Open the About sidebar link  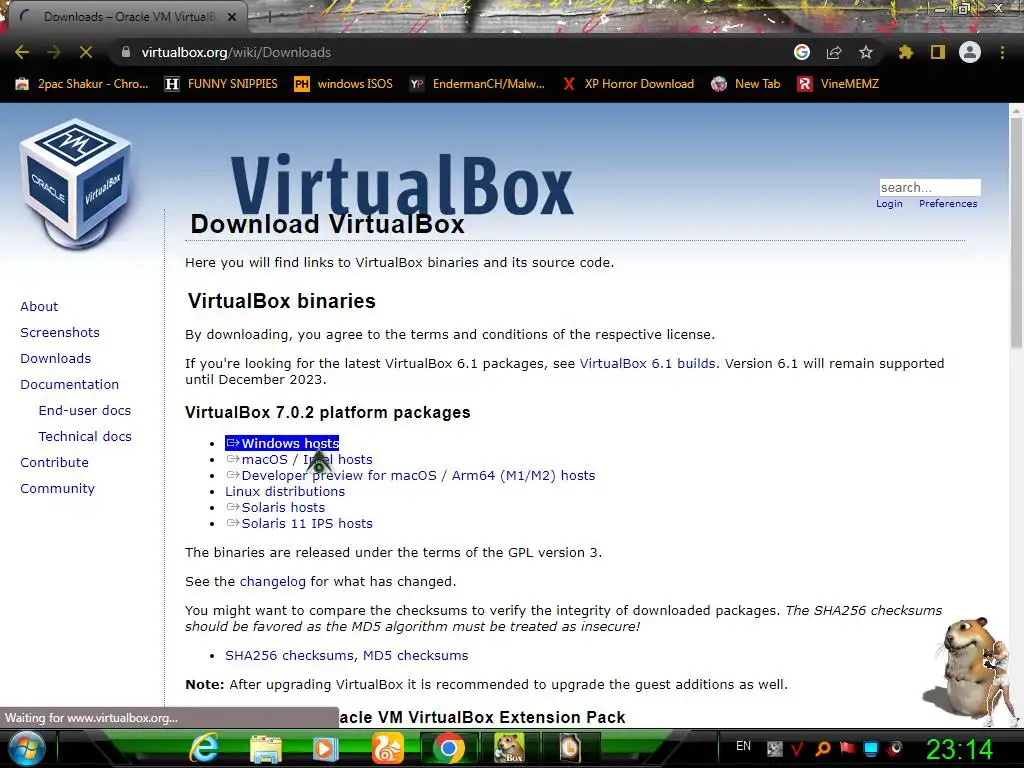click(39, 306)
